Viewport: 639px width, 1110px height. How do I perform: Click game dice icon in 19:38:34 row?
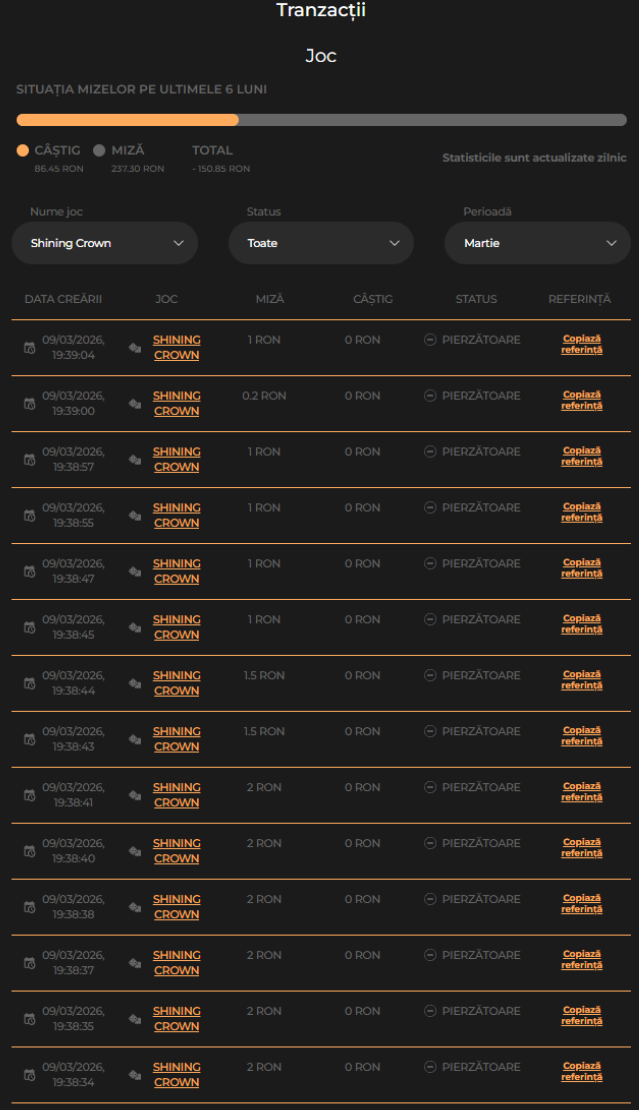tap(135, 1075)
